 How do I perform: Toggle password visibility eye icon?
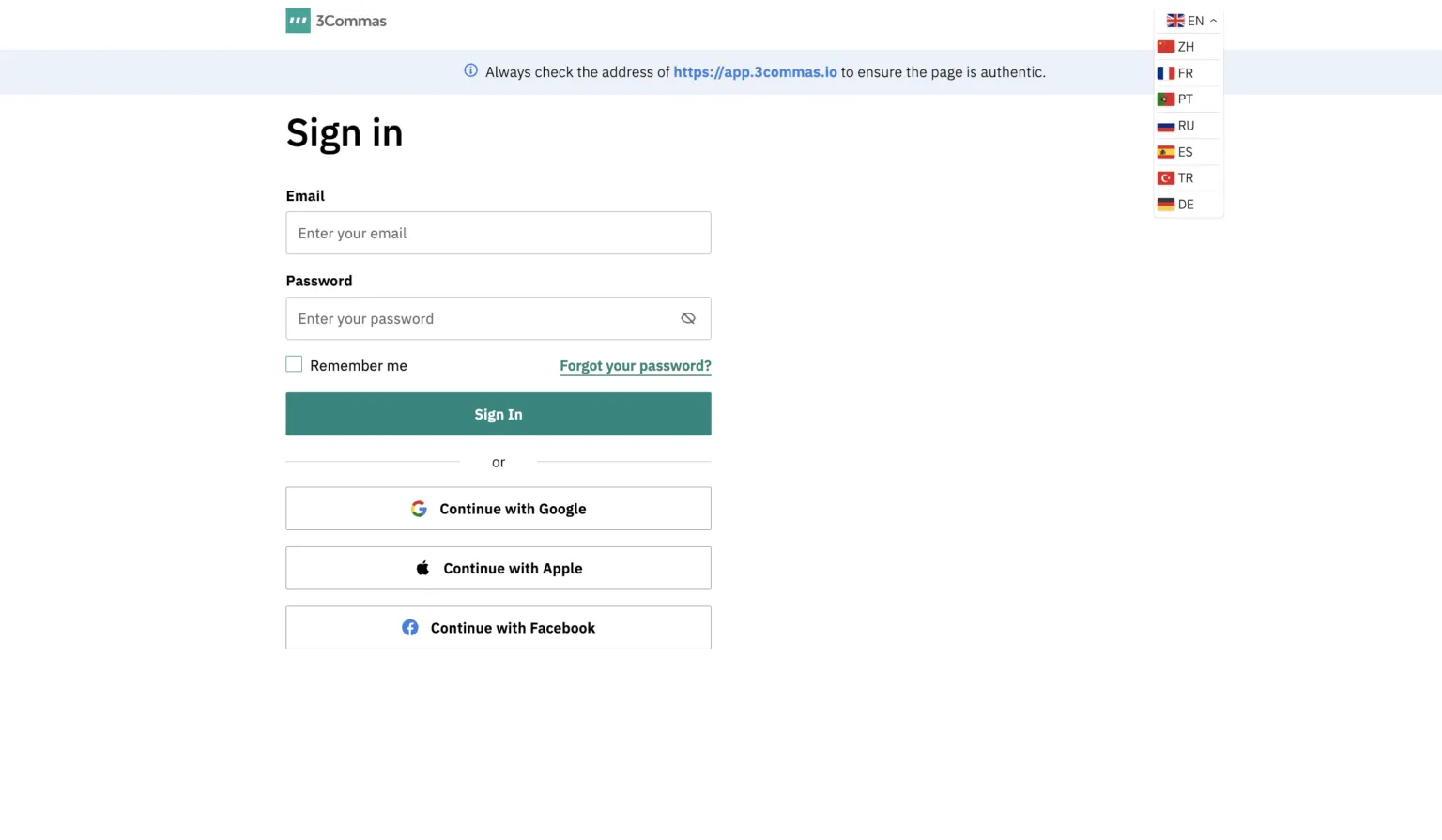coord(688,319)
